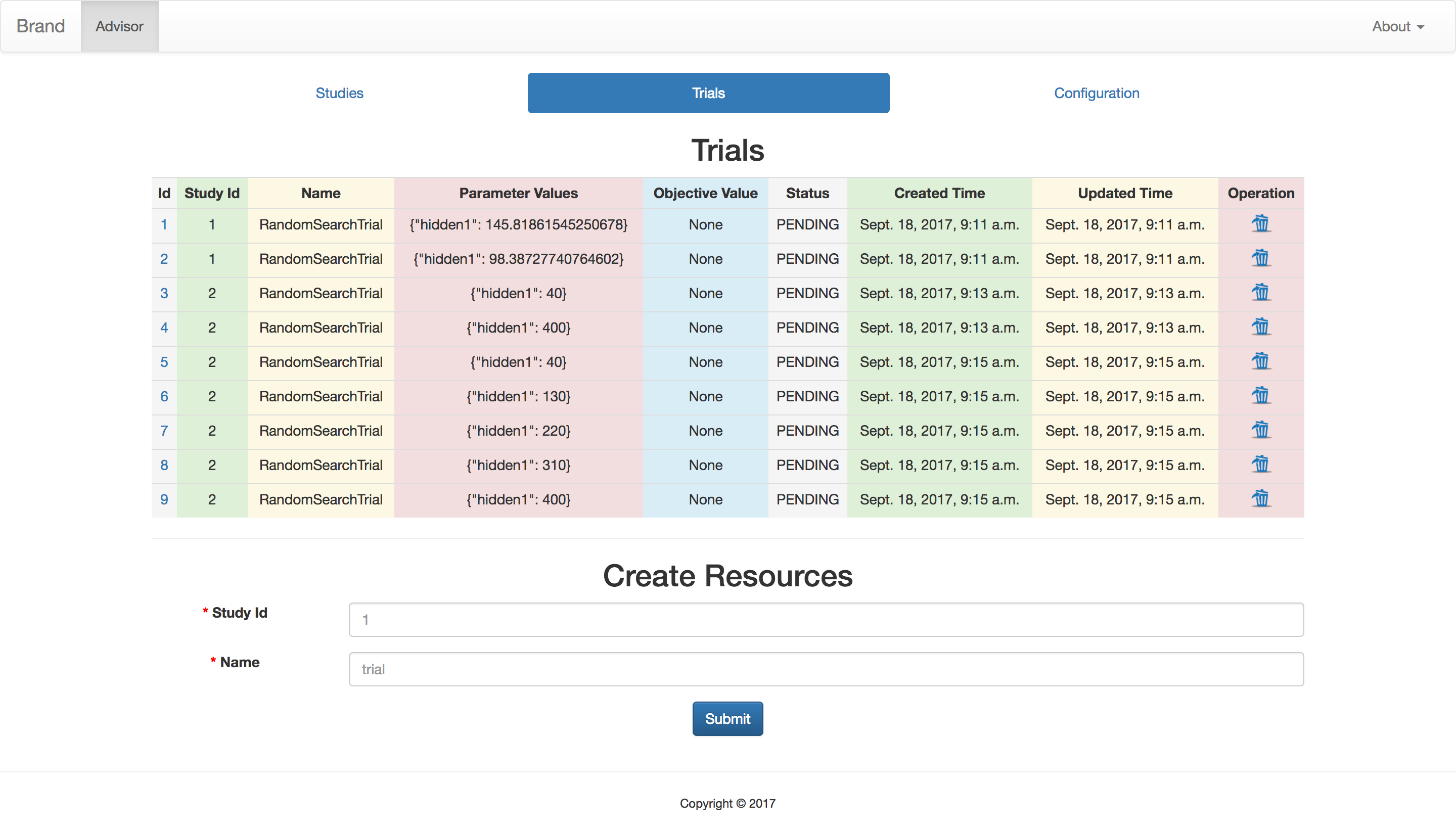The height and width of the screenshot is (835, 1456).
Task: Remove trial 9 with trash icon
Action: click(x=1260, y=499)
